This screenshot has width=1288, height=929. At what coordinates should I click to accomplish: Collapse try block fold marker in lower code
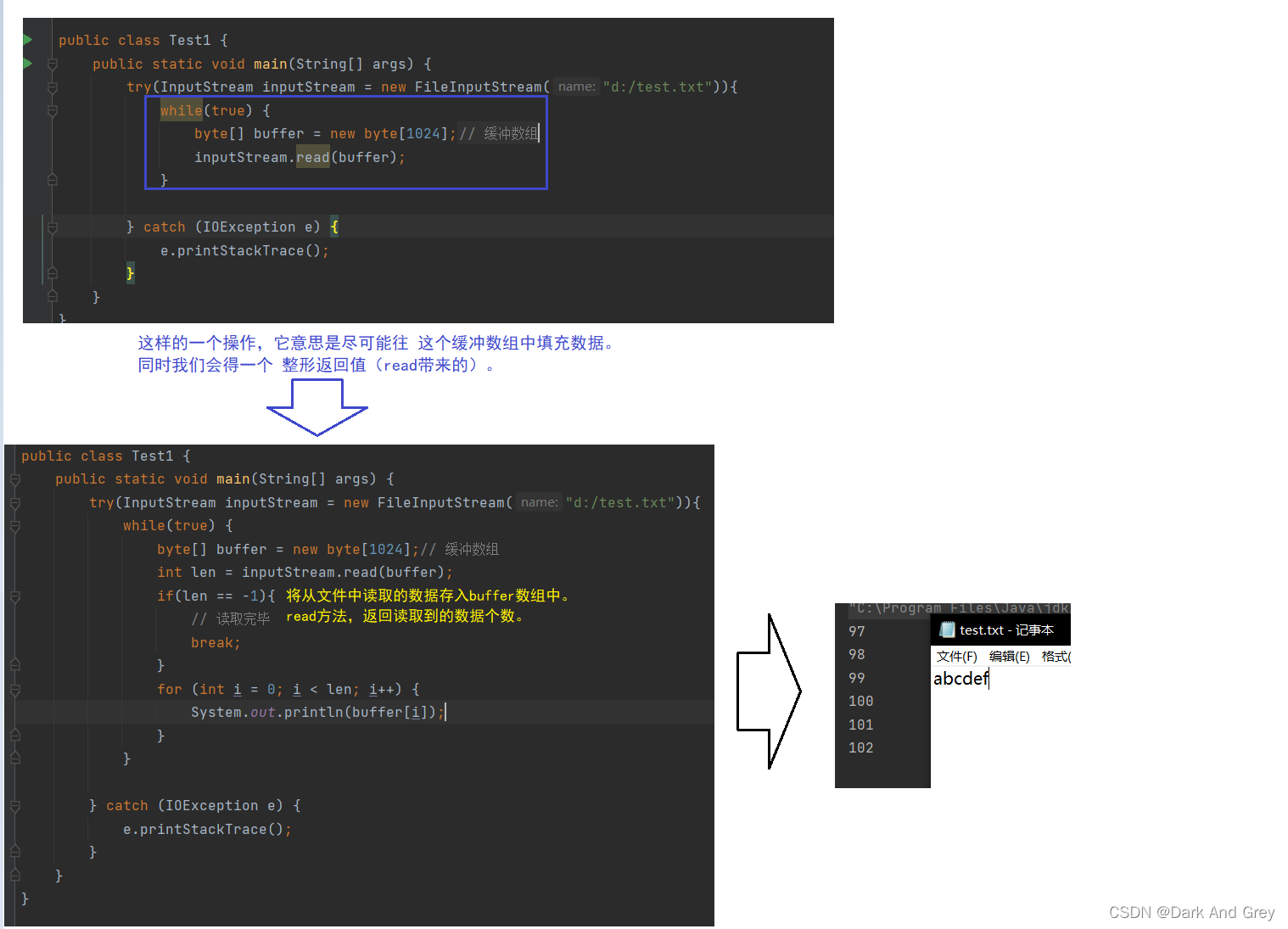15,503
